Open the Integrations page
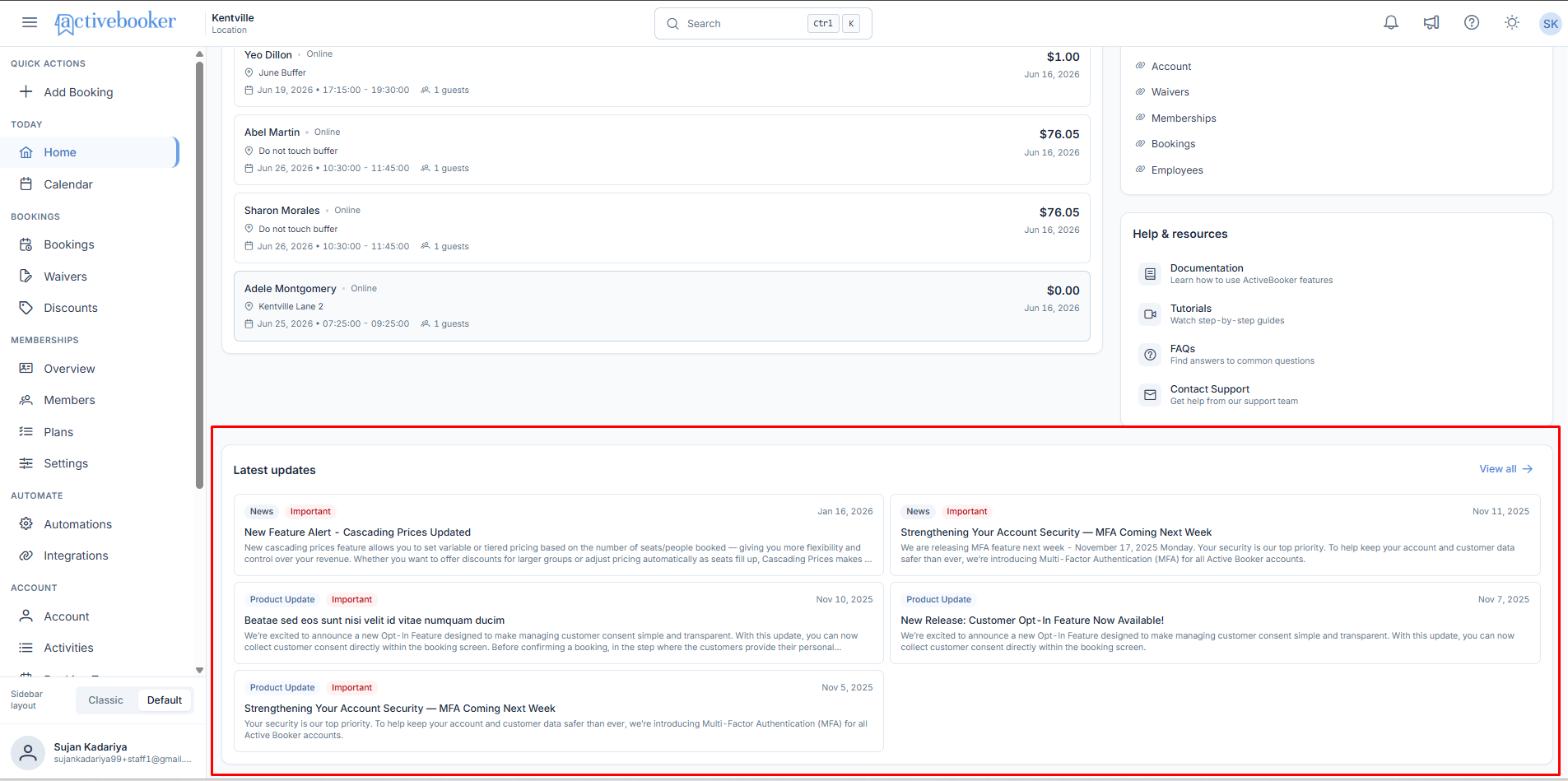Screen dimensions: 1568x781 point(89,556)
